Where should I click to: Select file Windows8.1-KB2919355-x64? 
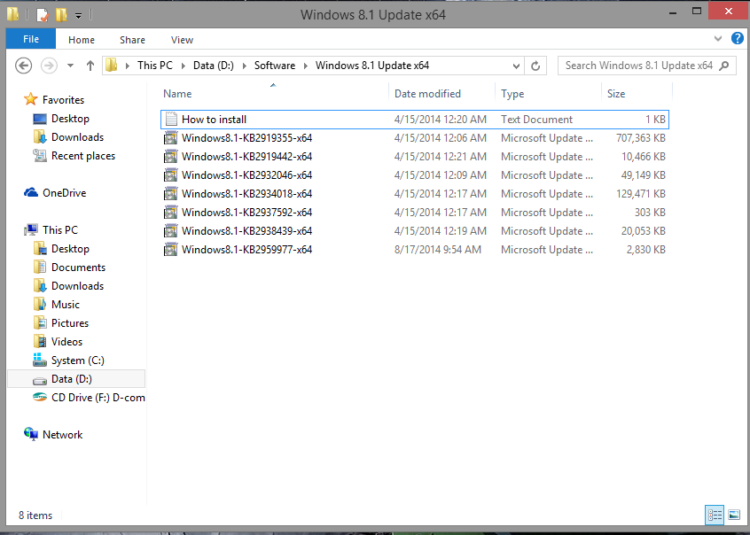414,138
